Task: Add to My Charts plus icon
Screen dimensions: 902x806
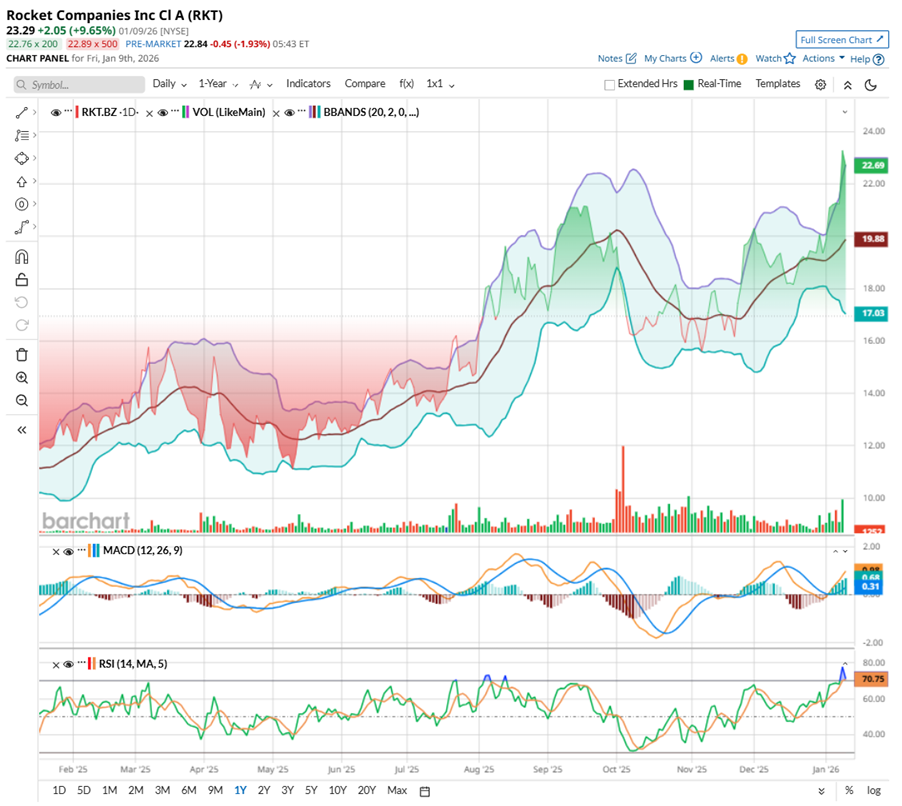Action: (696, 58)
